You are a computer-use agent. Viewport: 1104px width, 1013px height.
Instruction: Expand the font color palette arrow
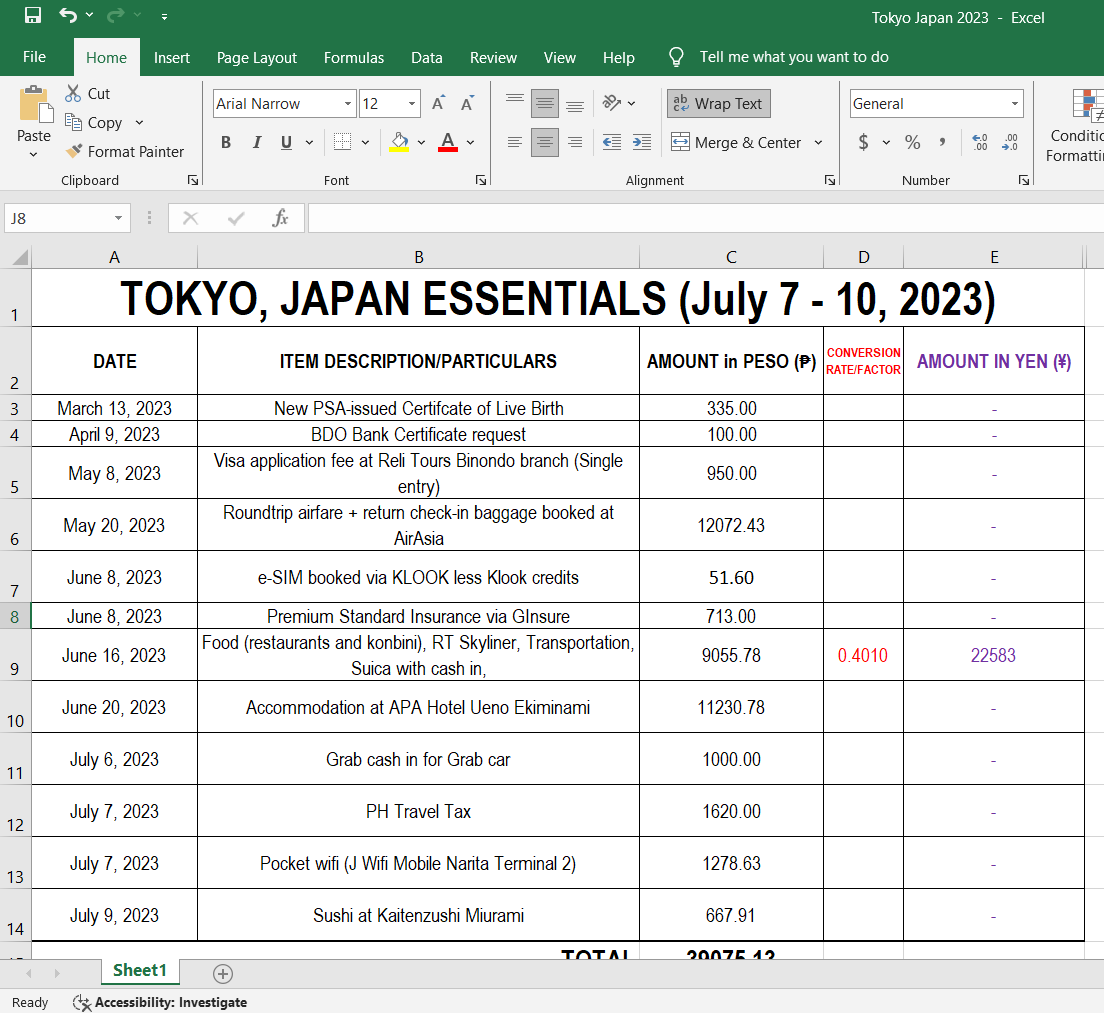click(x=470, y=142)
